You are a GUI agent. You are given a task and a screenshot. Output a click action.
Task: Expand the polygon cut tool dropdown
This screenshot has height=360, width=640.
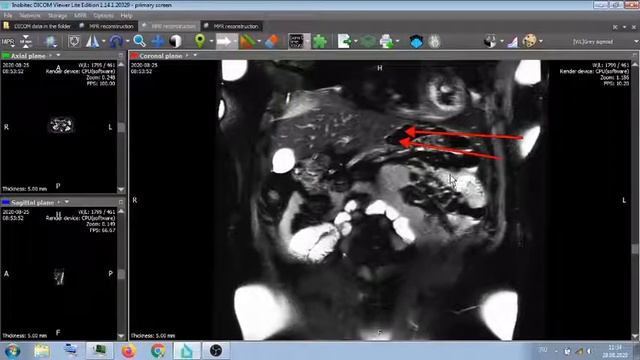(x=259, y=42)
